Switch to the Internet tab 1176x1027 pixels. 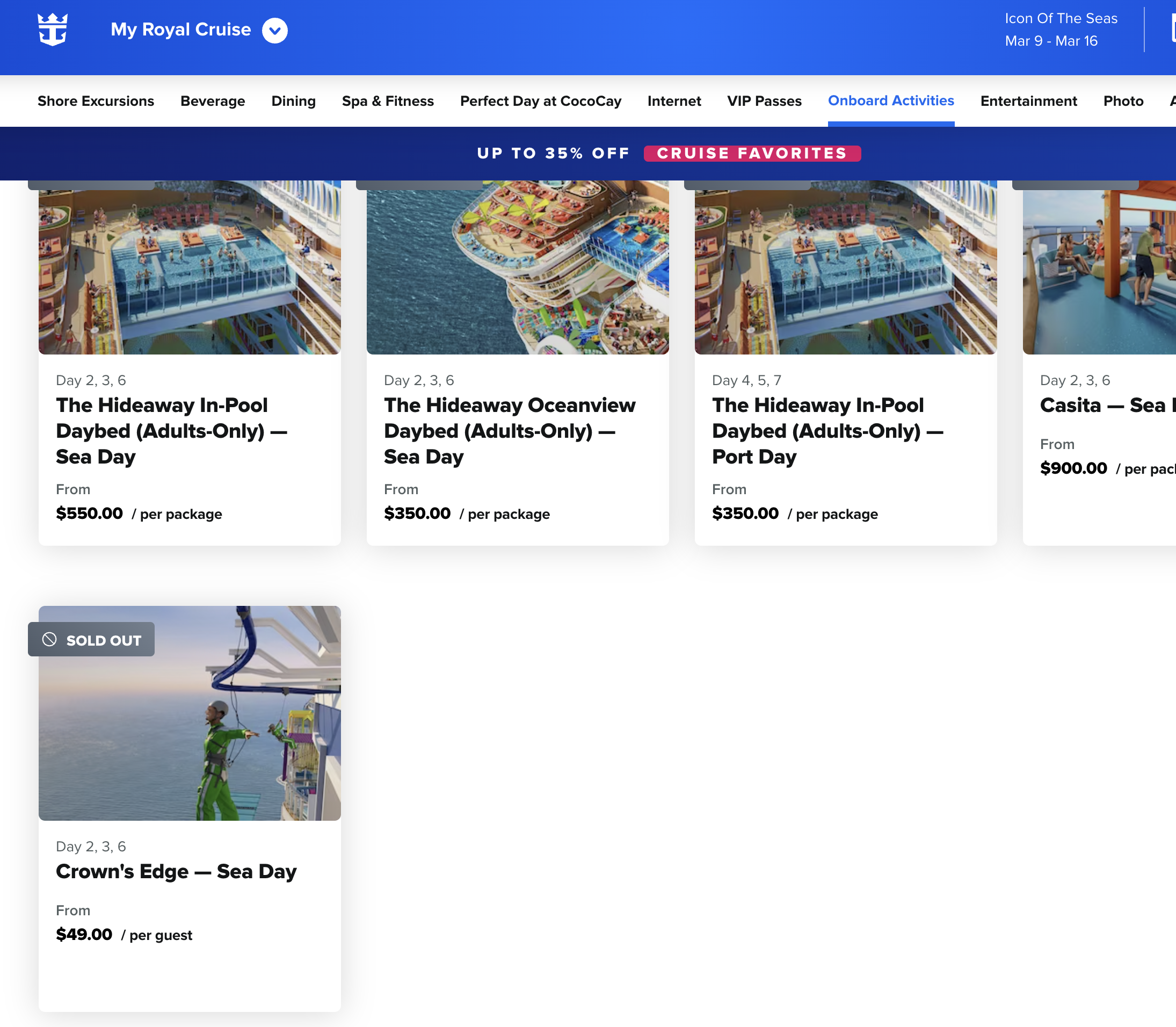[674, 101]
